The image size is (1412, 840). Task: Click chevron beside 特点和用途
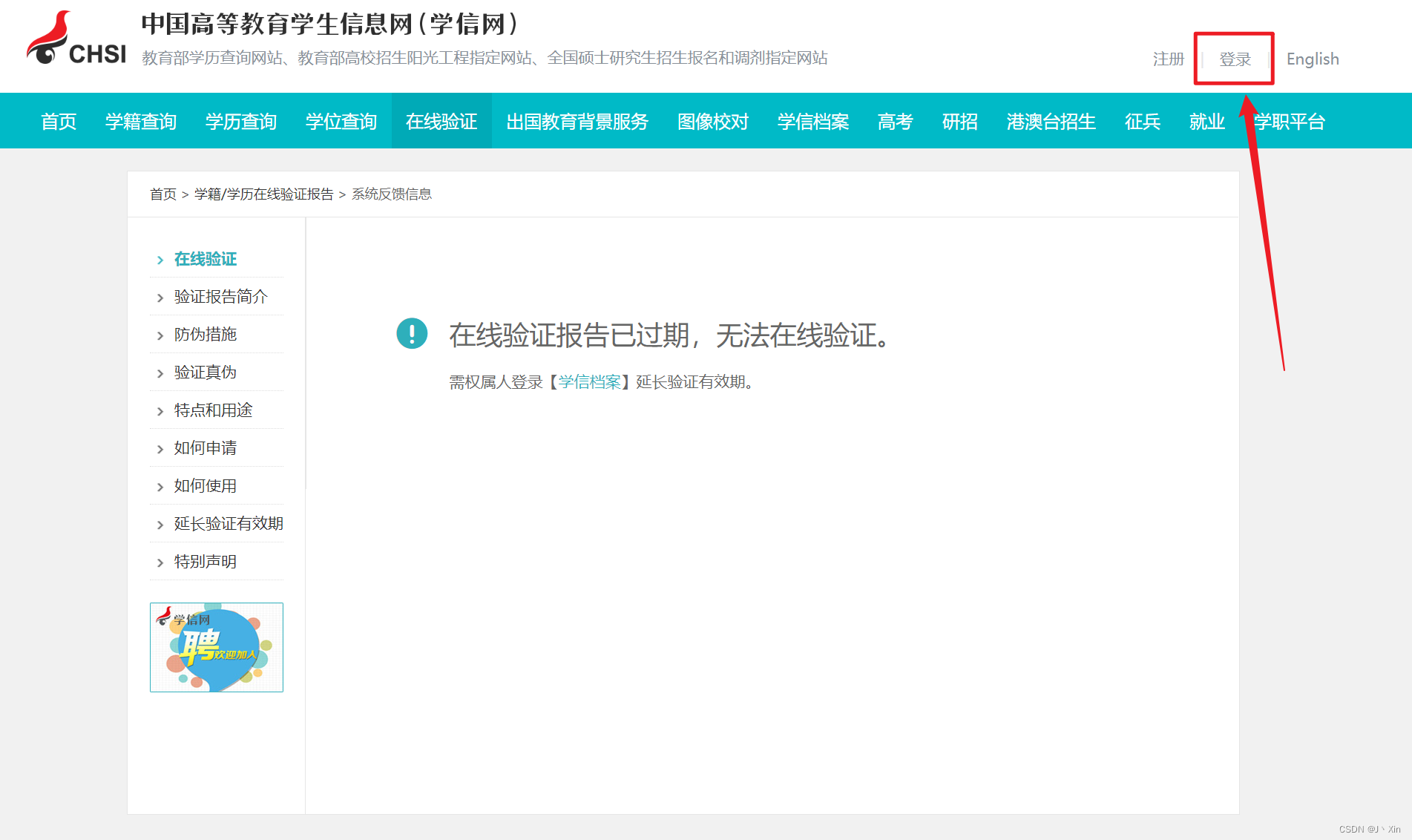pos(160,411)
